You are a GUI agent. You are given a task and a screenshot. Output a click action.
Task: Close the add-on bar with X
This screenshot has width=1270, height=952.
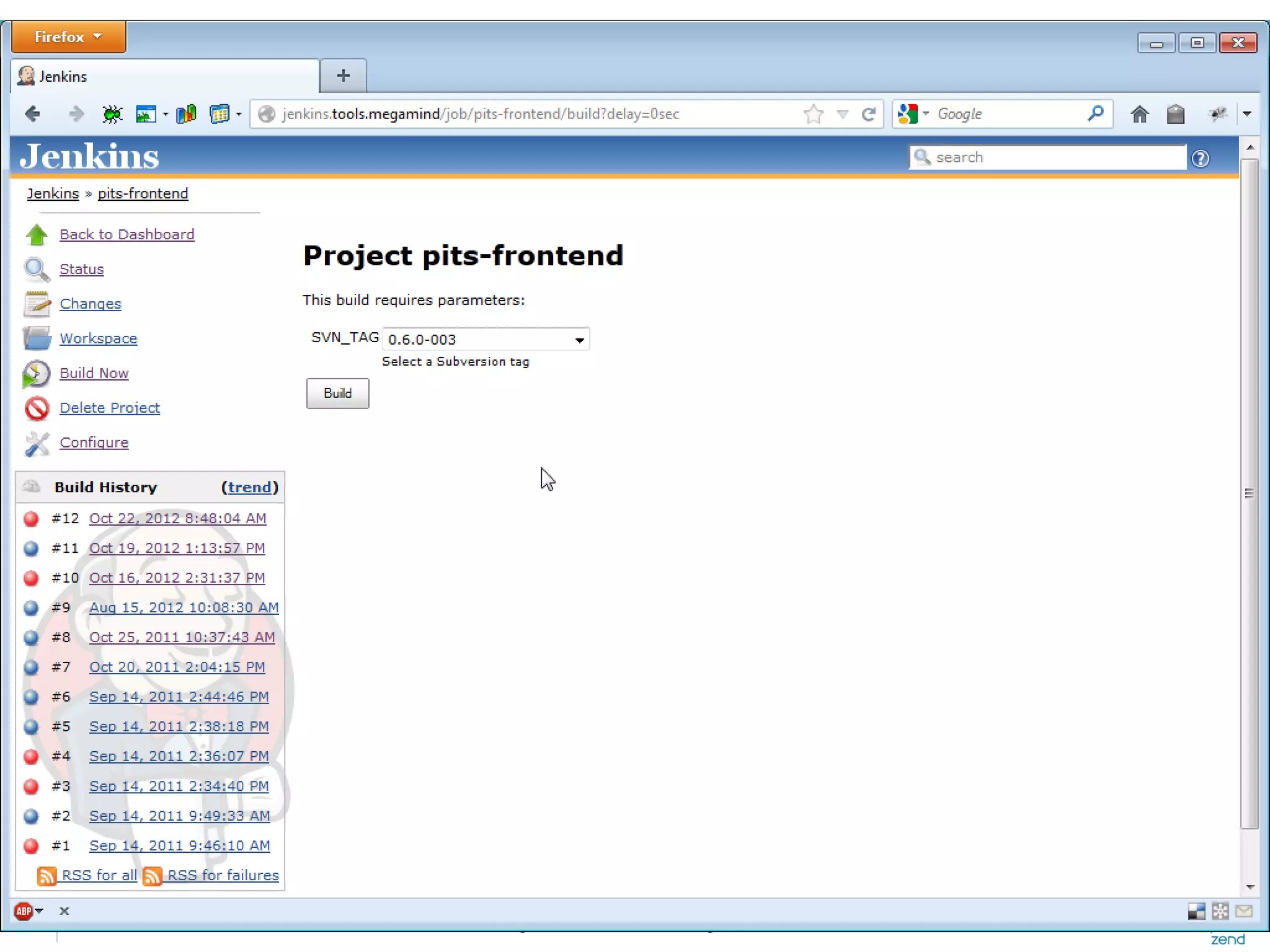(x=64, y=911)
